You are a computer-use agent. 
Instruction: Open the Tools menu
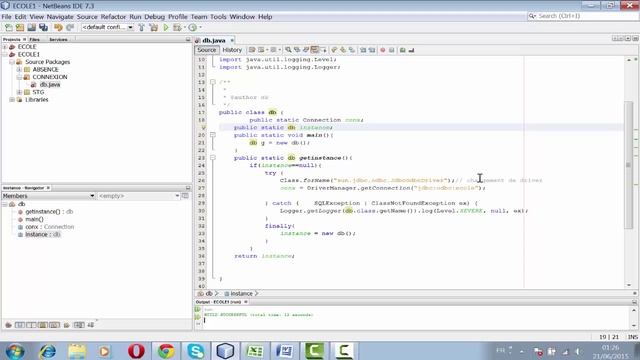coord(218,17)
